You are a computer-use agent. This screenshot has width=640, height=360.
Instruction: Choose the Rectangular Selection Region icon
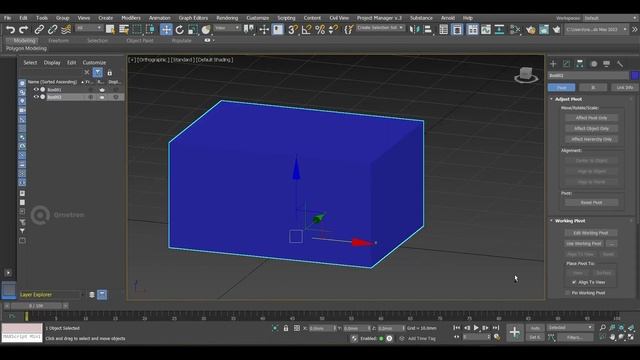(137, 29)
